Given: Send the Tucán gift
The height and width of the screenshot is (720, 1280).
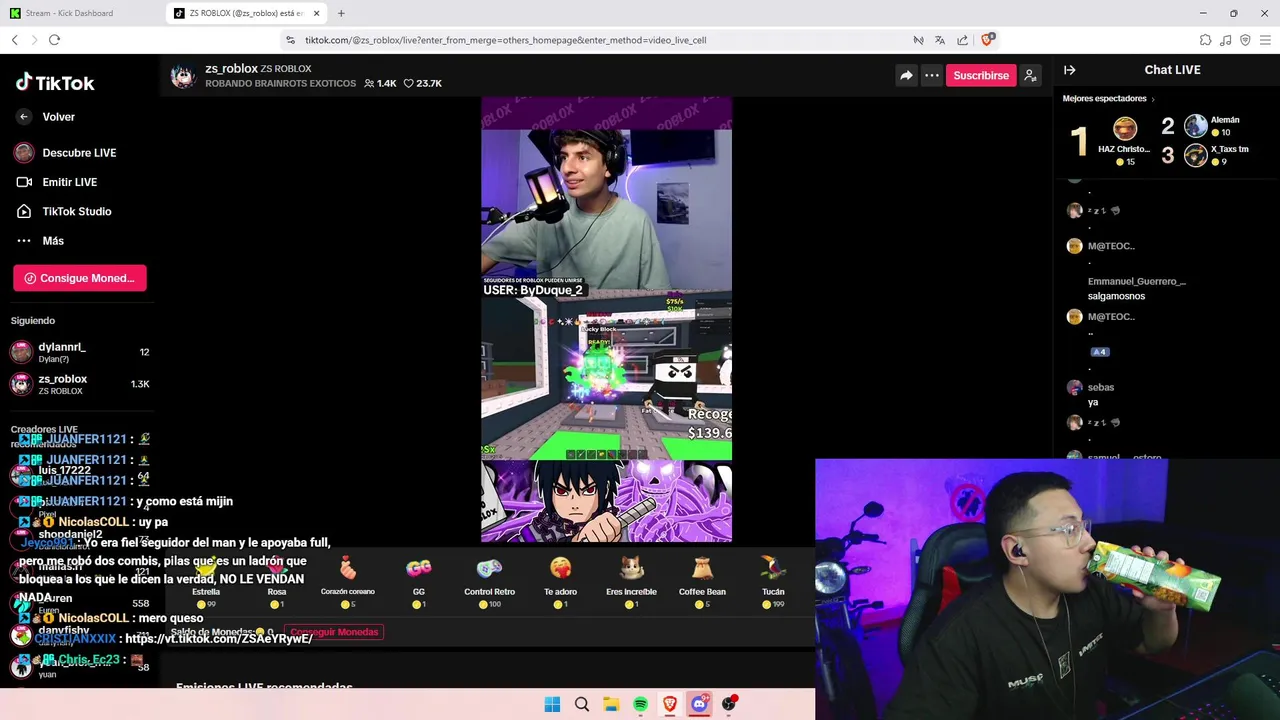Looking at the screenshot, I should tap(773, 580).
